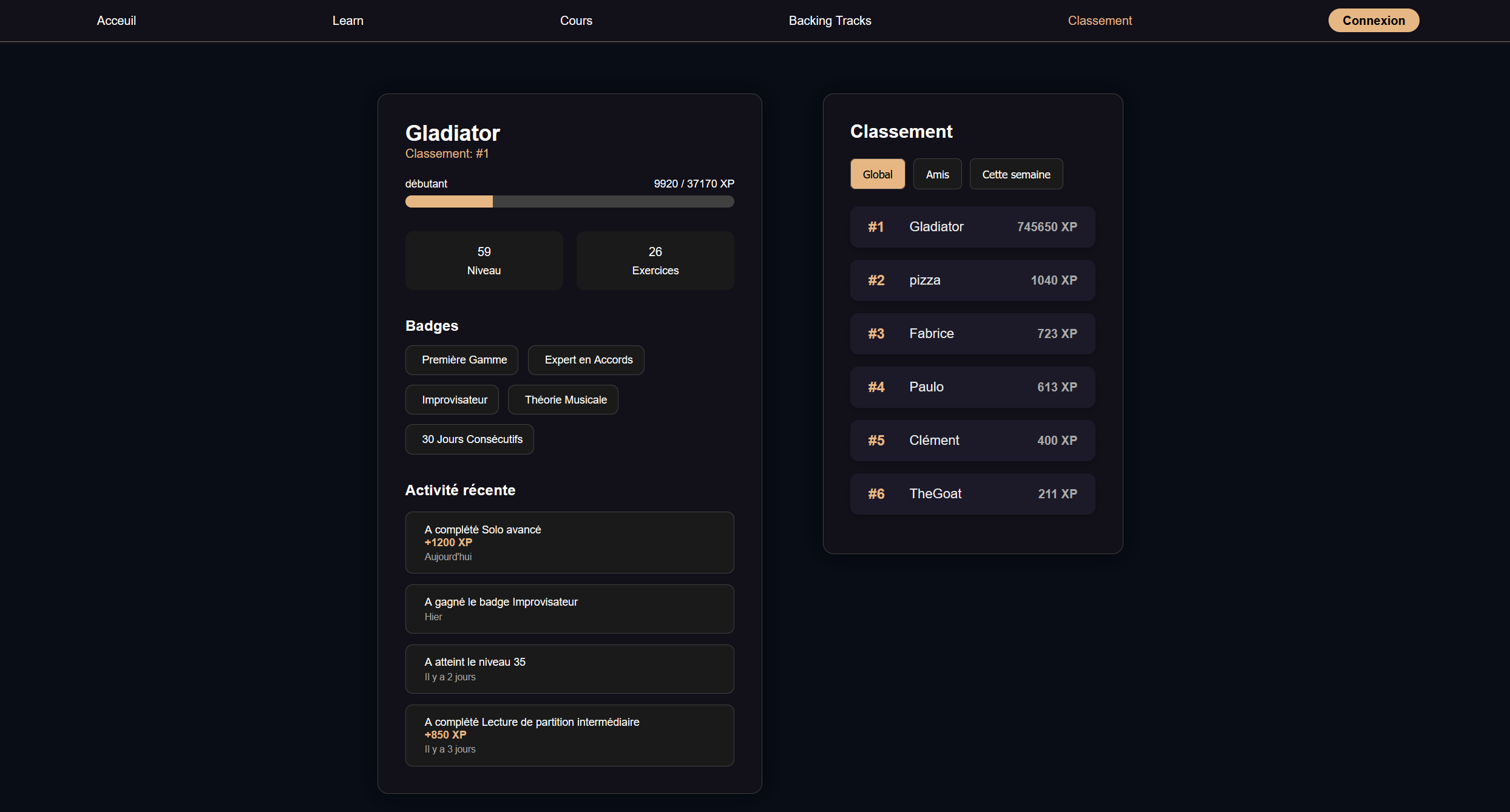Click the XP progress bar
The height and width of the screenshot is (812, 1510).
click(569, 201)
